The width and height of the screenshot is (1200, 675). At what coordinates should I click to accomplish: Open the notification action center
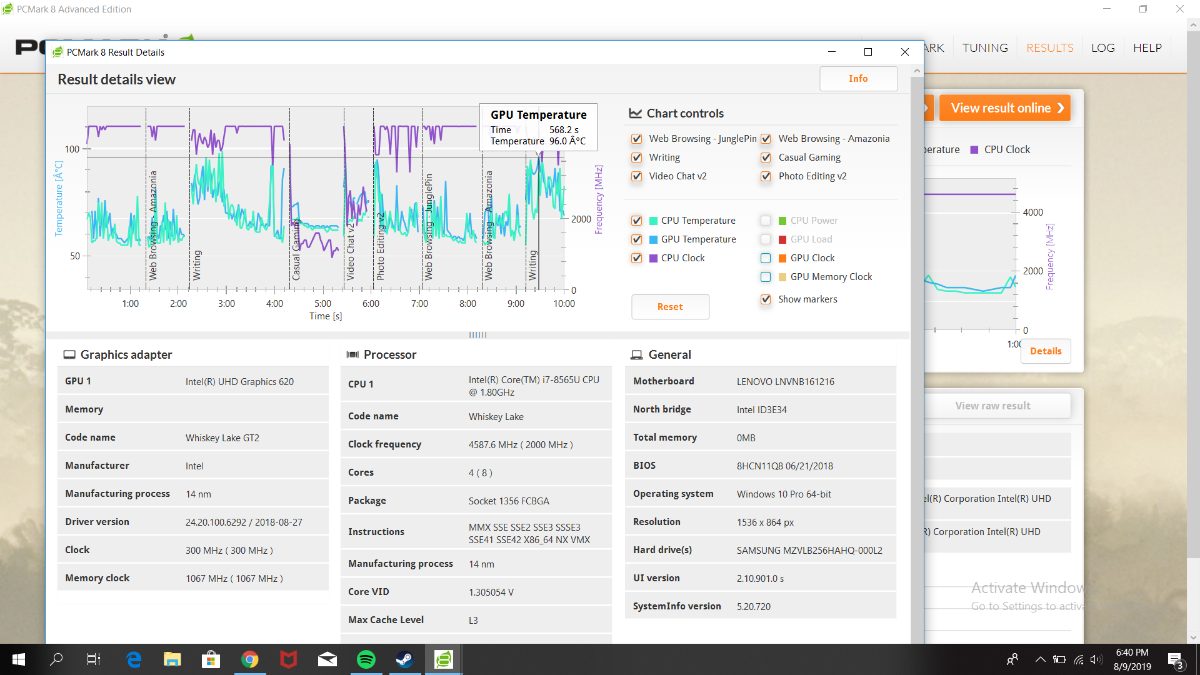[x=1175, y=659]
